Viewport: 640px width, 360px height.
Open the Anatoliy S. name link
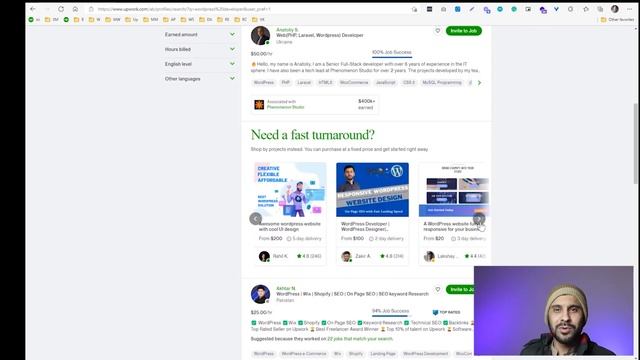coord(287,30)
